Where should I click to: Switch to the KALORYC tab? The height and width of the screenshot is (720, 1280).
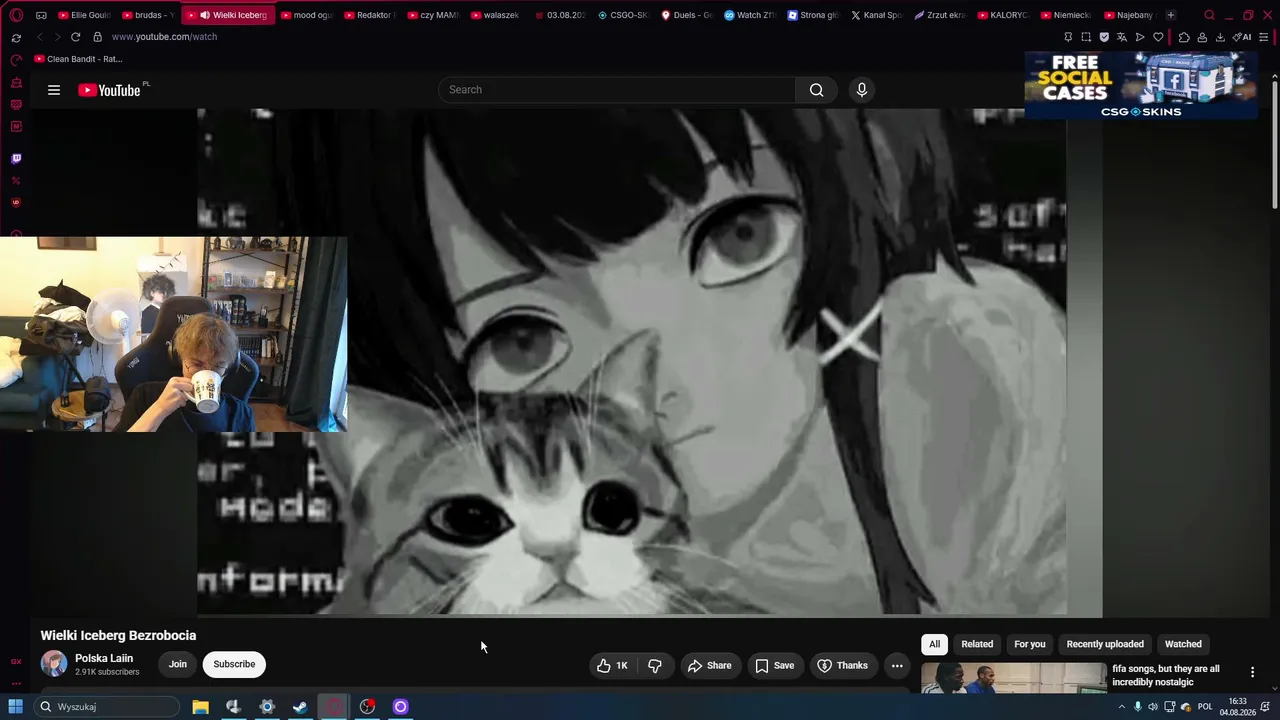(1001, 15)
